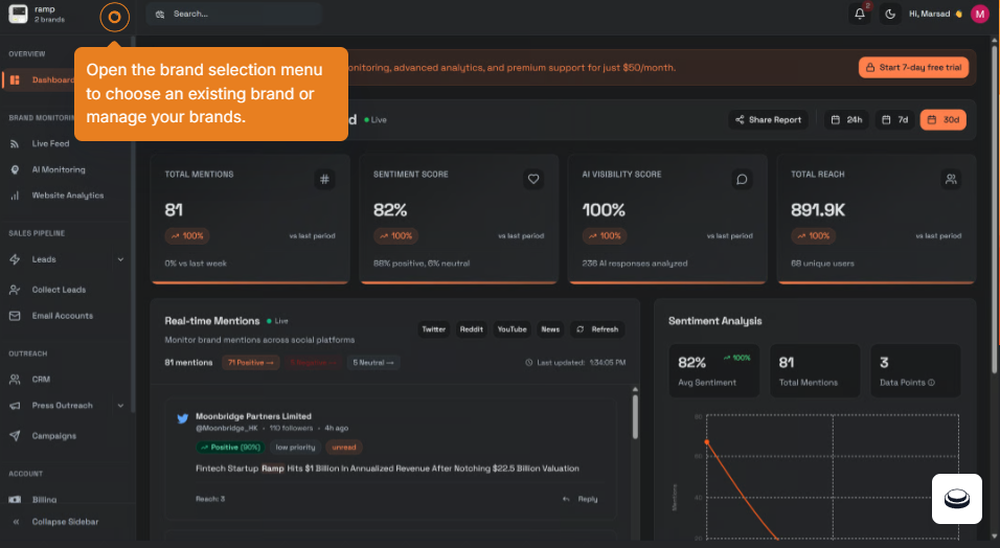Image resolution: width=1000 pixels, height=548 pixels.
Task: Select the 30d time range
Action: (x=943, y=120)
